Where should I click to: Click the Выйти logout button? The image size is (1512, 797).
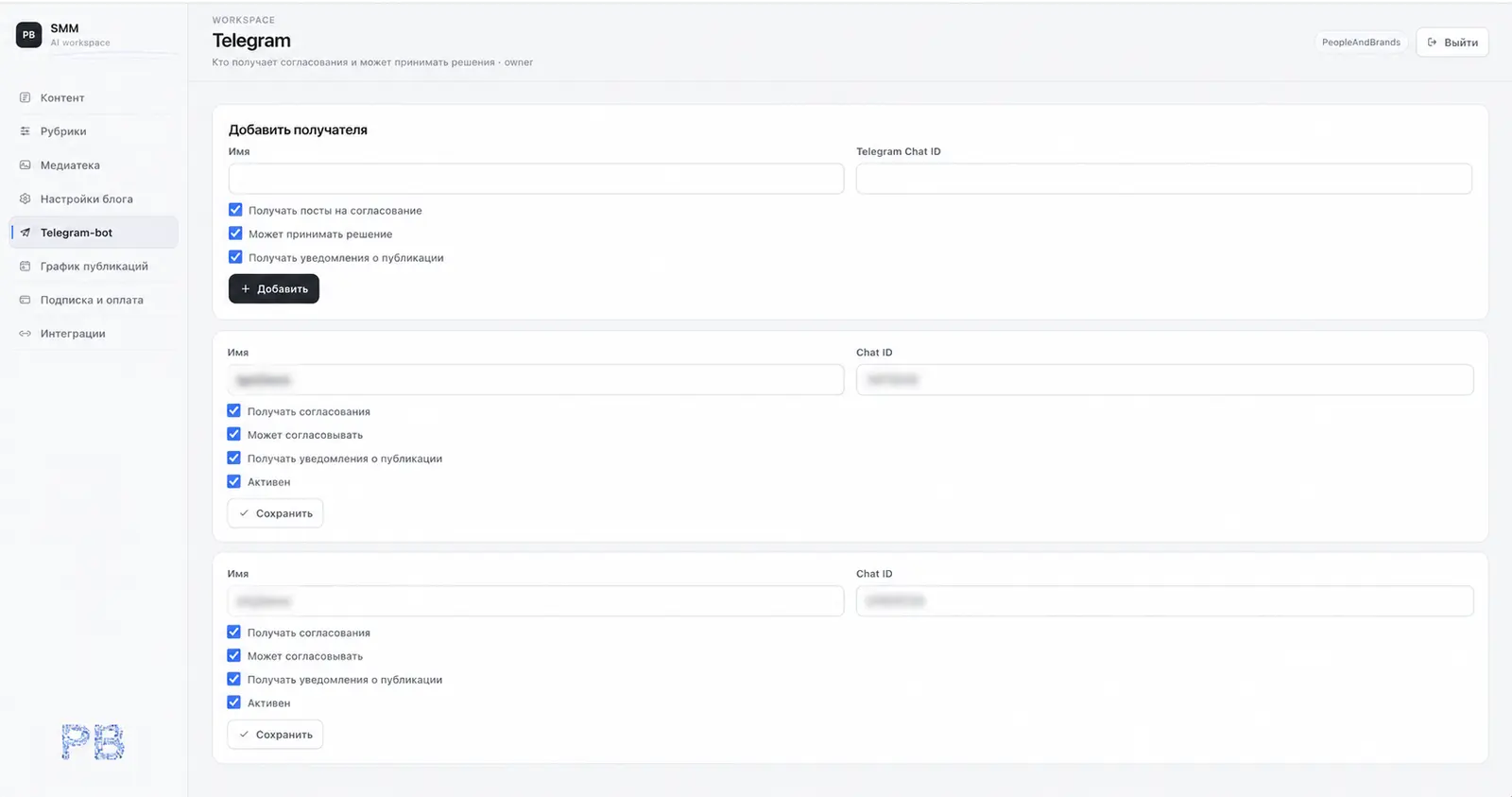(1452, 43)
